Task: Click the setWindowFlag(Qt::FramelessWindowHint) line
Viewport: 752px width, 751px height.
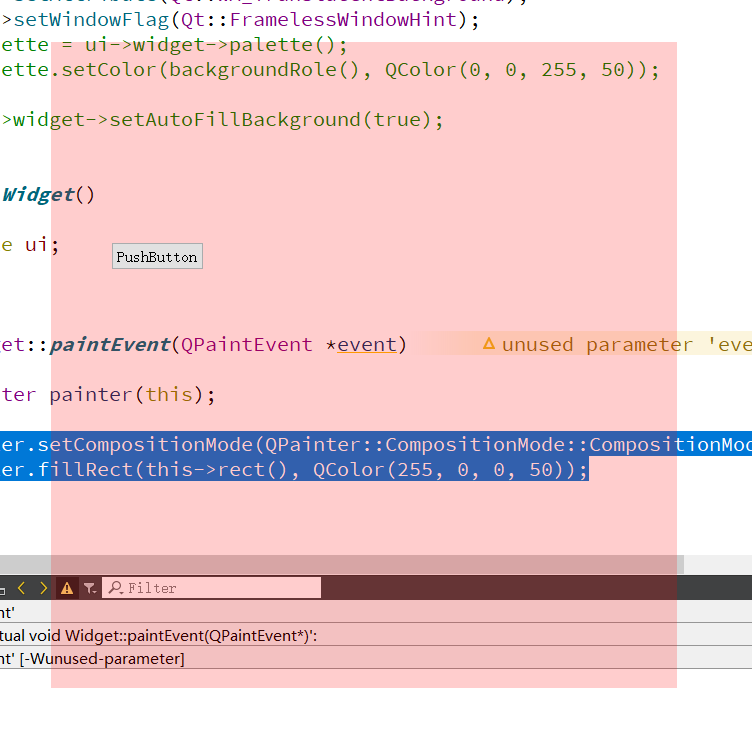Action: (x=240, y=20)
